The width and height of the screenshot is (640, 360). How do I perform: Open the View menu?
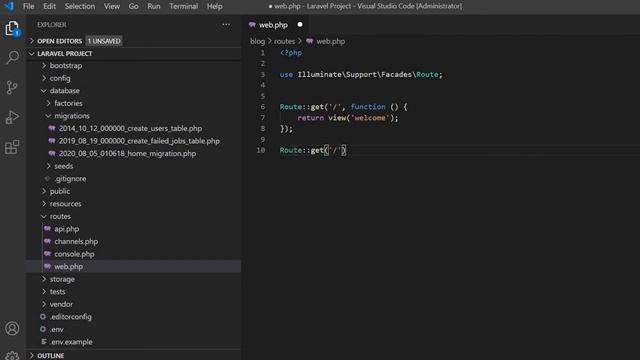tap(112, 6)
